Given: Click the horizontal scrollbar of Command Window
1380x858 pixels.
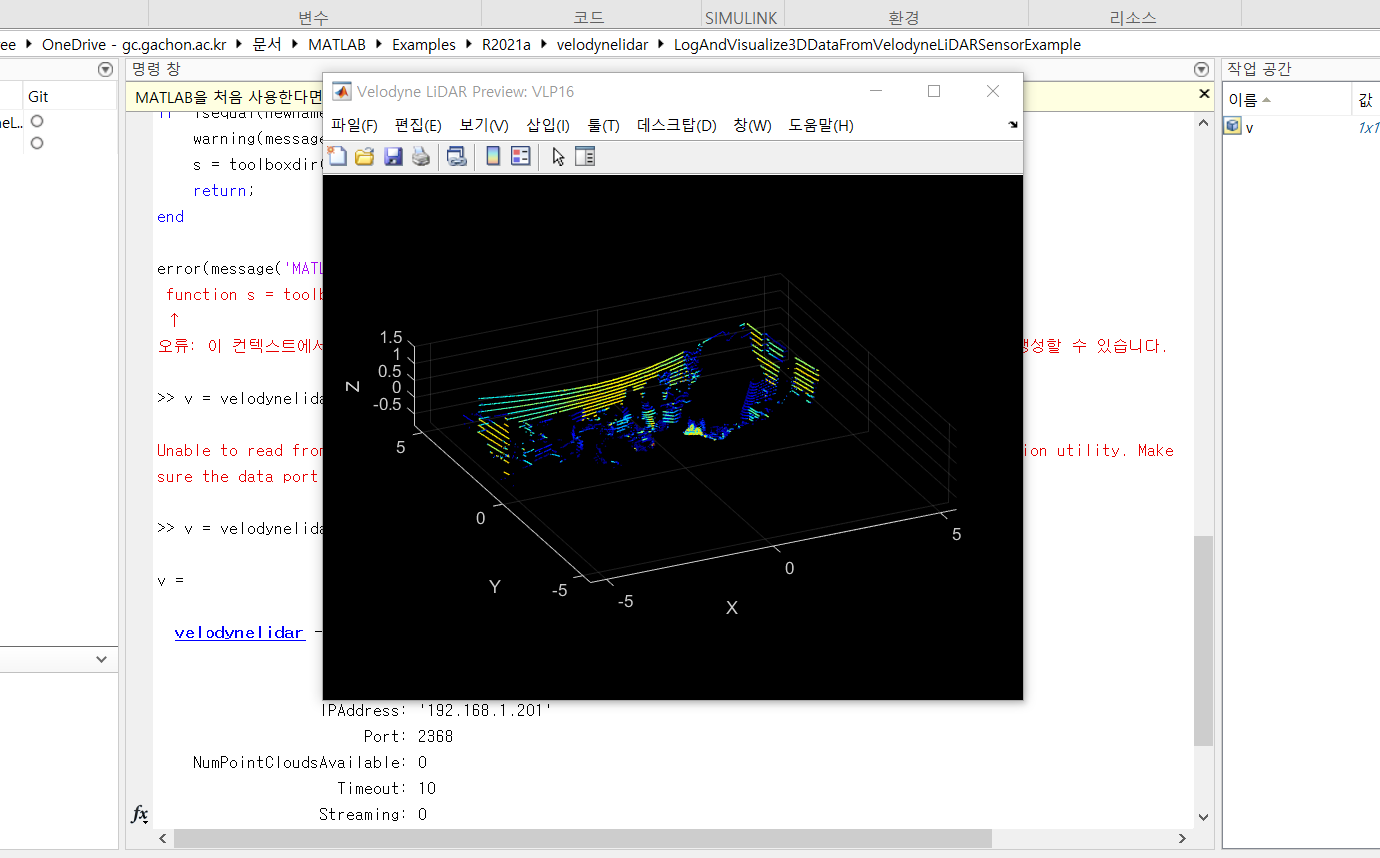Looking at the screenshot, I should (x=582, y=838).
